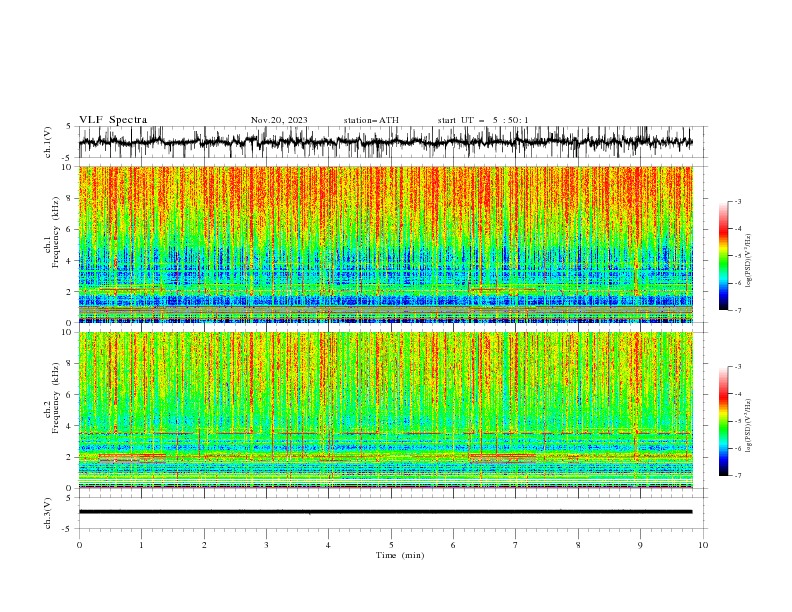Click the "ch.3(V)" axis label
The image size is (792, 612).
(48, 513)
